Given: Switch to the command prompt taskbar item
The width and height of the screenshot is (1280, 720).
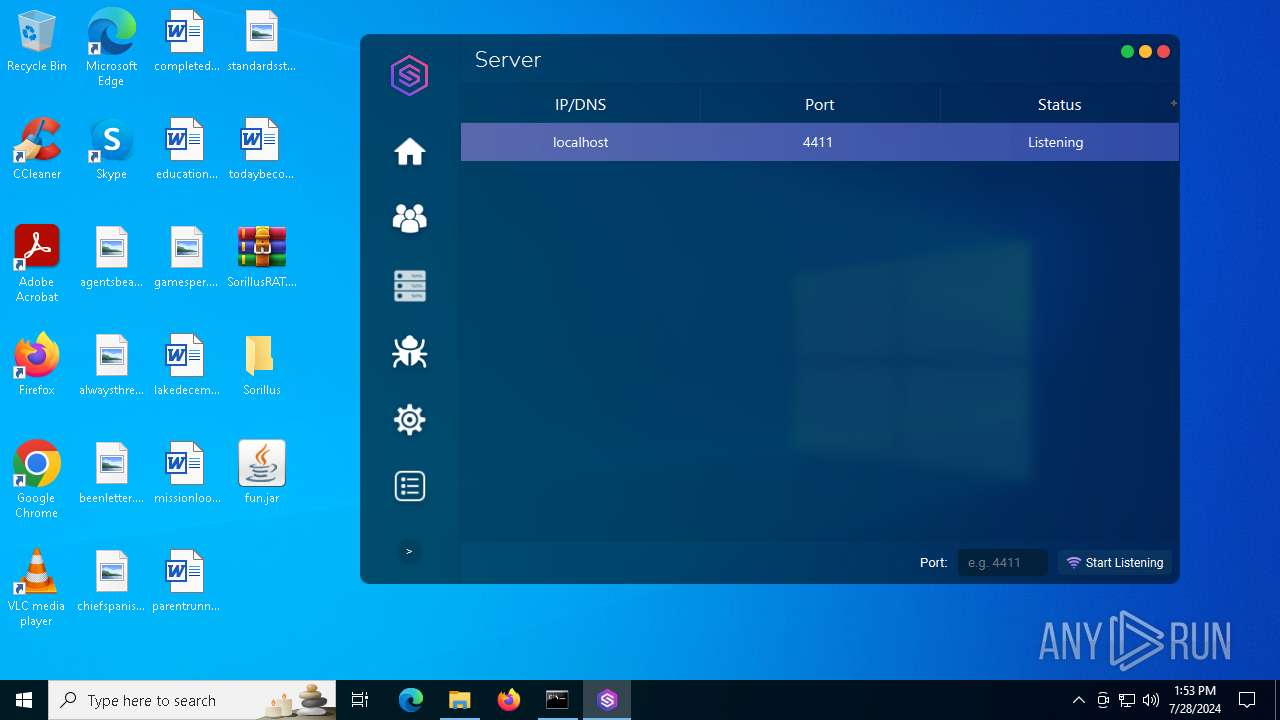Looking at the screenshot, I should pos(558,700).
